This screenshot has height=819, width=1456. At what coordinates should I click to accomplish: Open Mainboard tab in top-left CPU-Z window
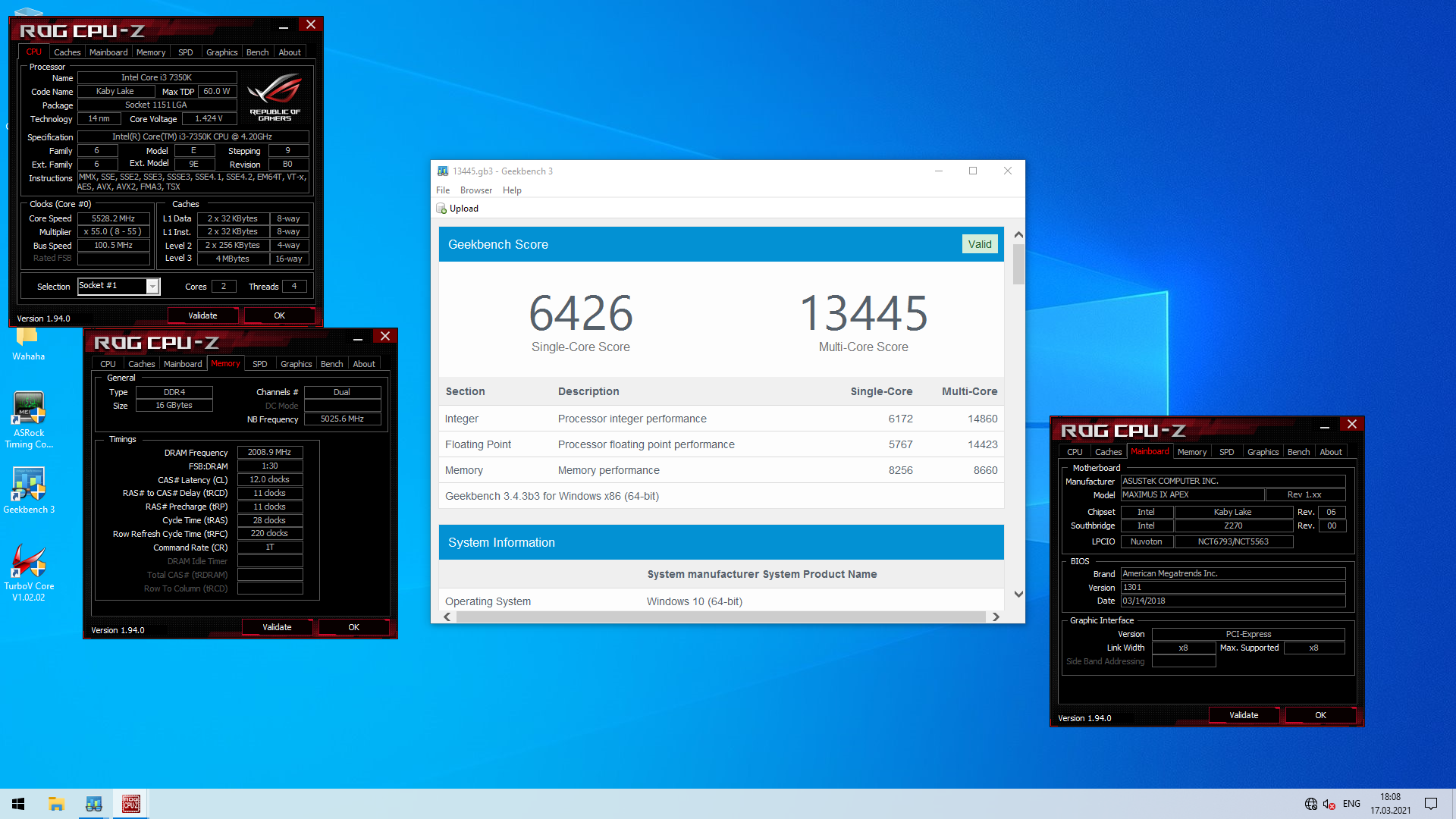(108, 52)
